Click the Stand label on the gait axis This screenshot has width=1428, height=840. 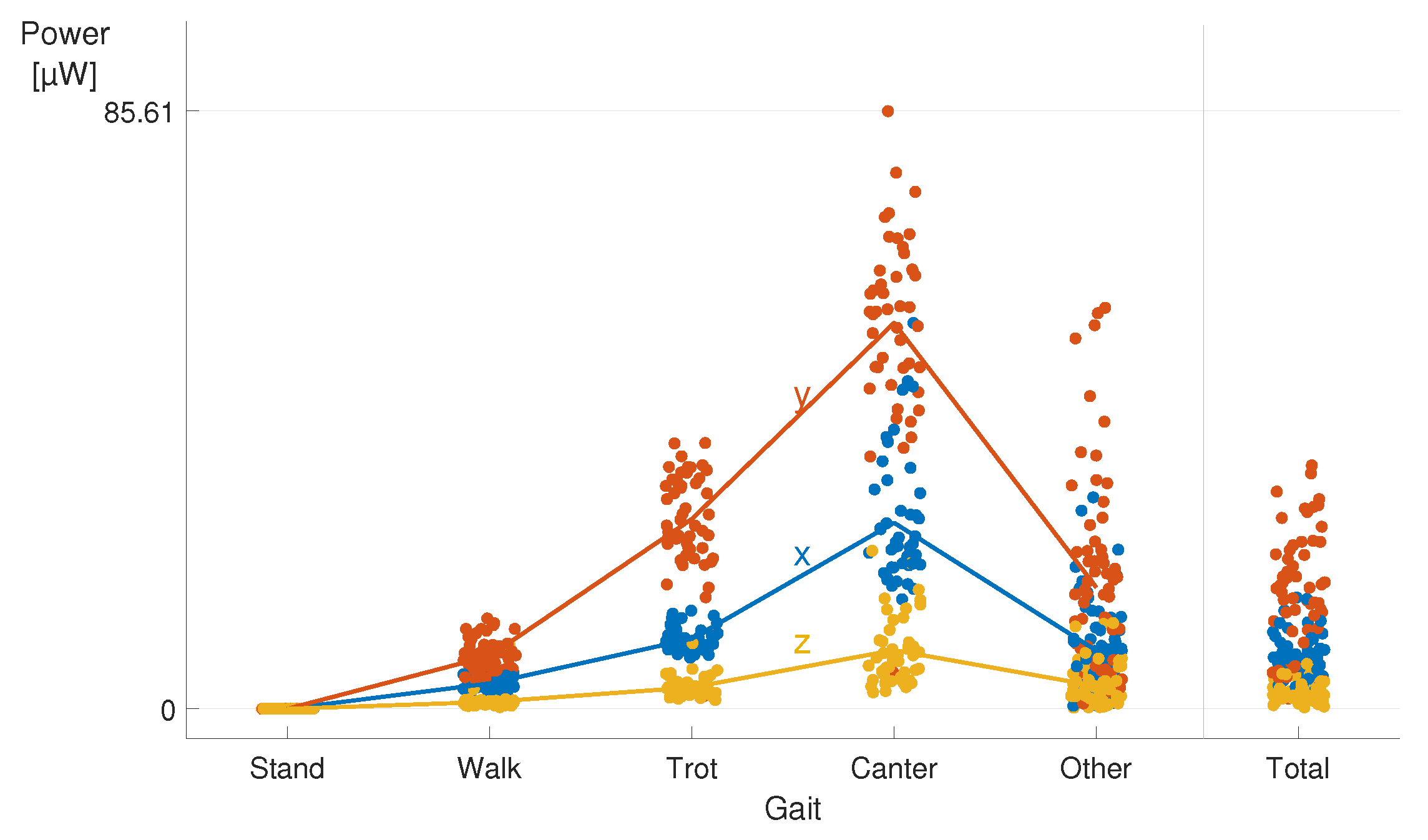287,768
